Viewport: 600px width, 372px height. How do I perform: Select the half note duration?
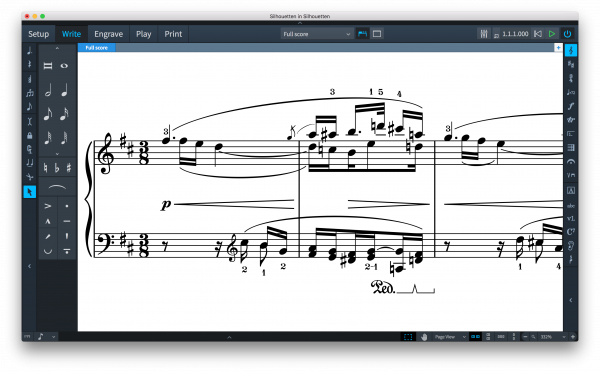(x=48, y=91)
